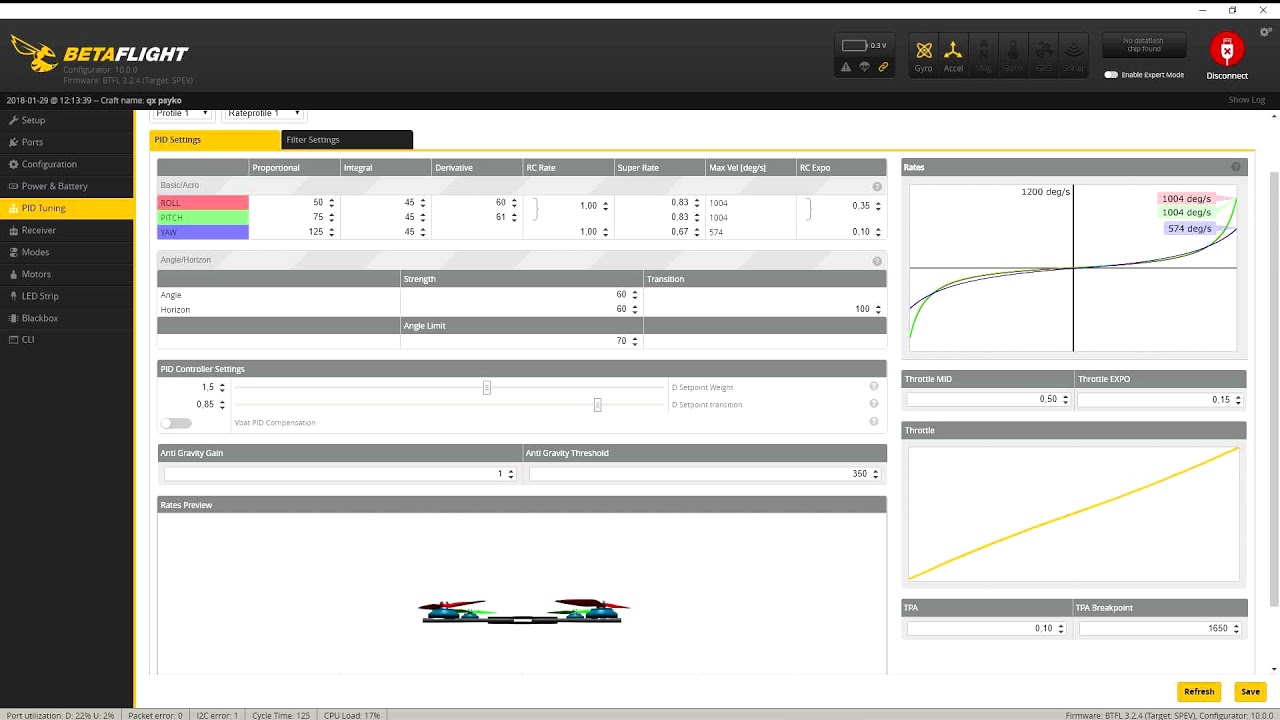
Task: Open help for the Basic/Acro section
Action: tap(877, 187)
